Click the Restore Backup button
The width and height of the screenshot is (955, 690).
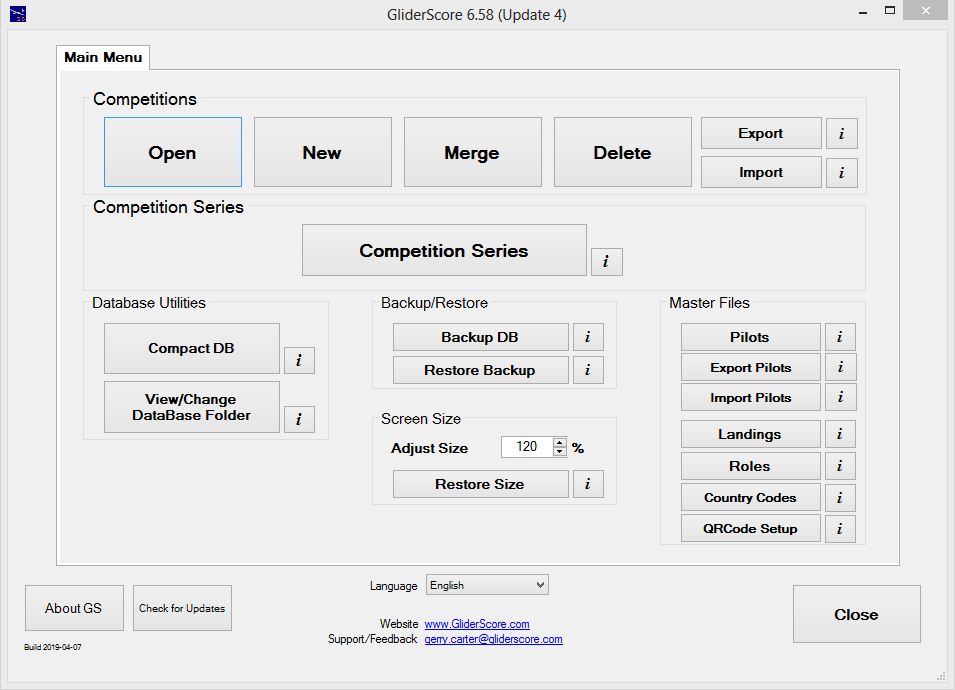tap(481, 370)
